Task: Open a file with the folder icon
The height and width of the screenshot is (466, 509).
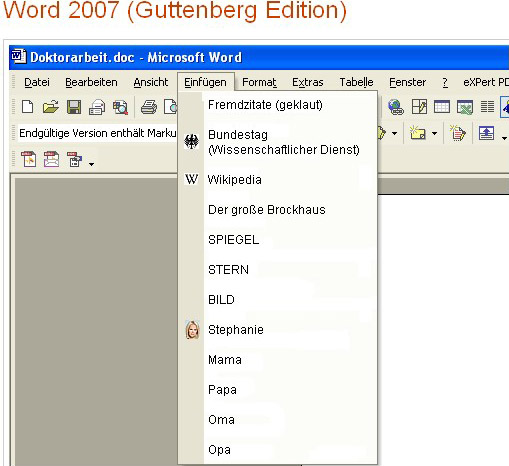Action: (51, 107)
